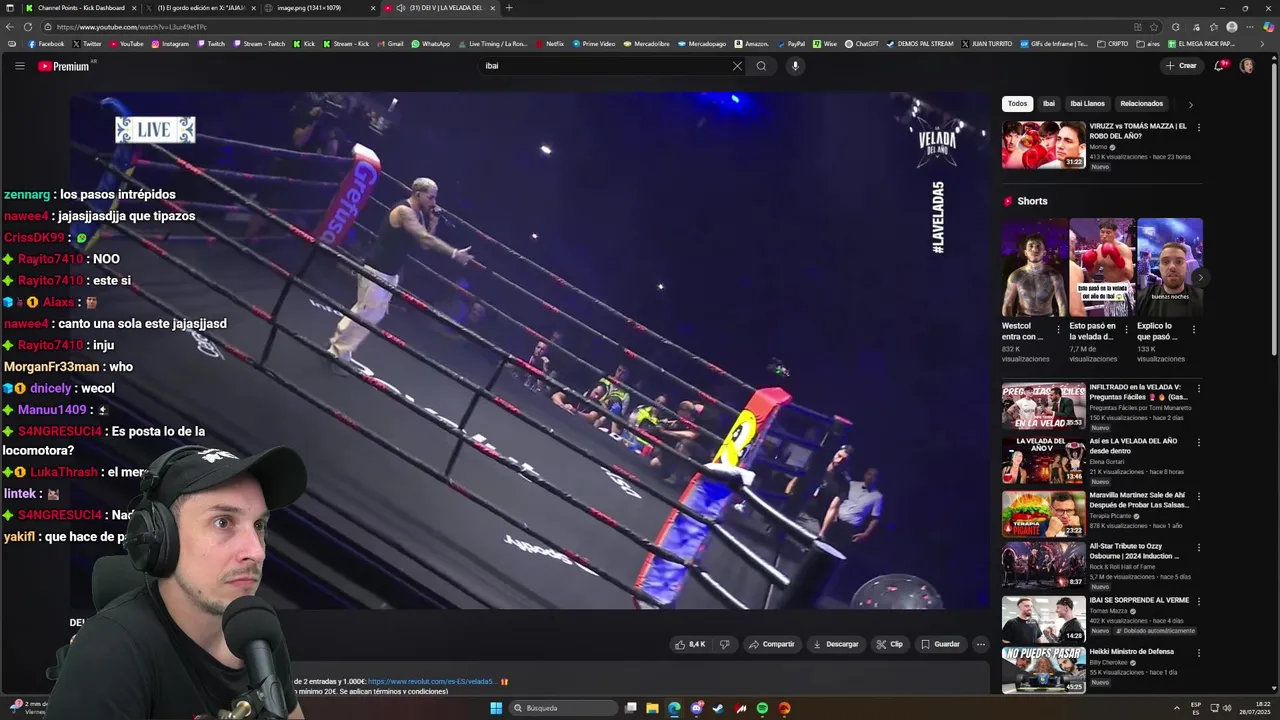This screenshot has width=1280, height=720.
Task: Show next Shorts with arrow
Action: (1200, 278)
